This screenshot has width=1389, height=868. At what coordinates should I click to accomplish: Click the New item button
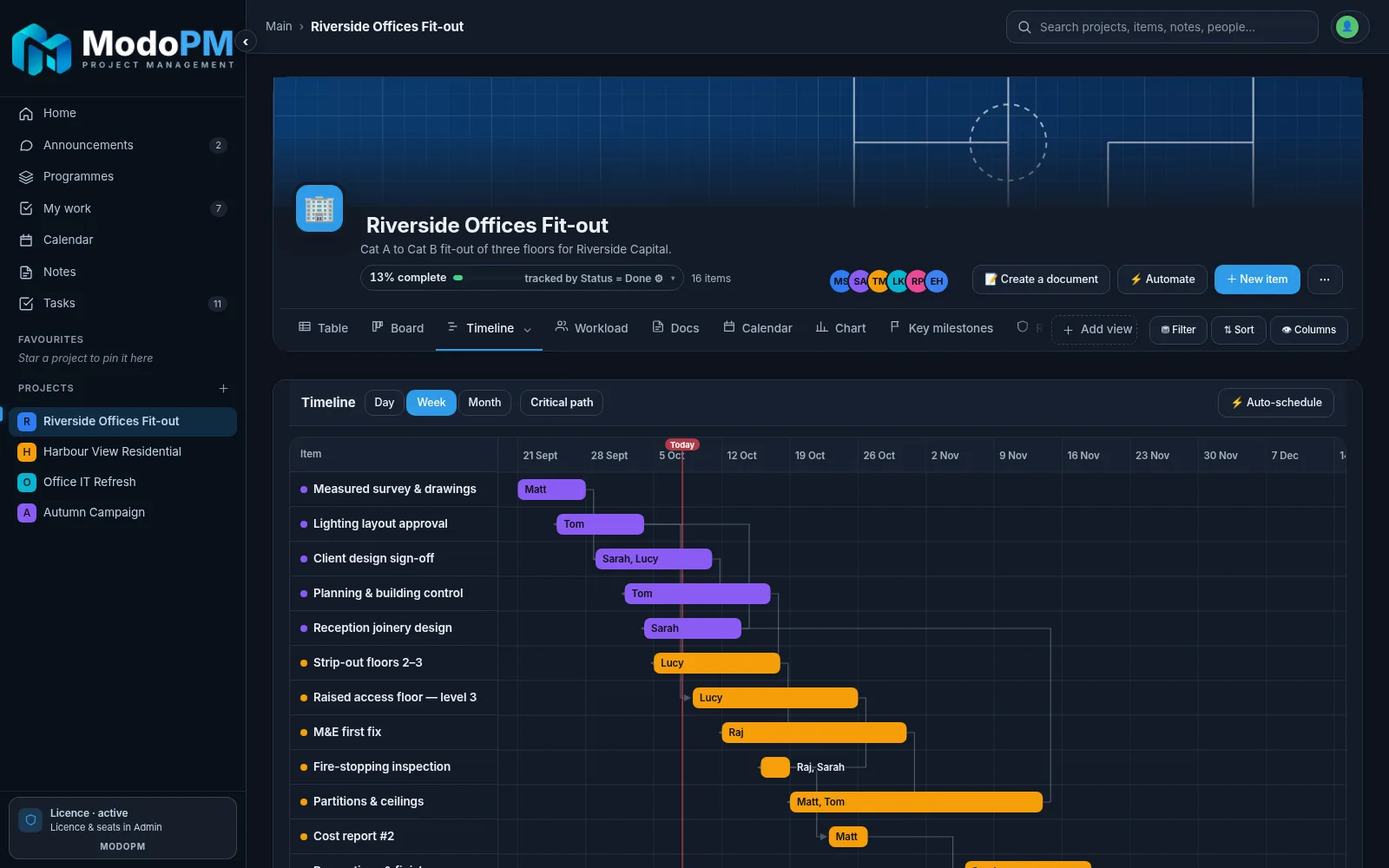[1257, 279]
